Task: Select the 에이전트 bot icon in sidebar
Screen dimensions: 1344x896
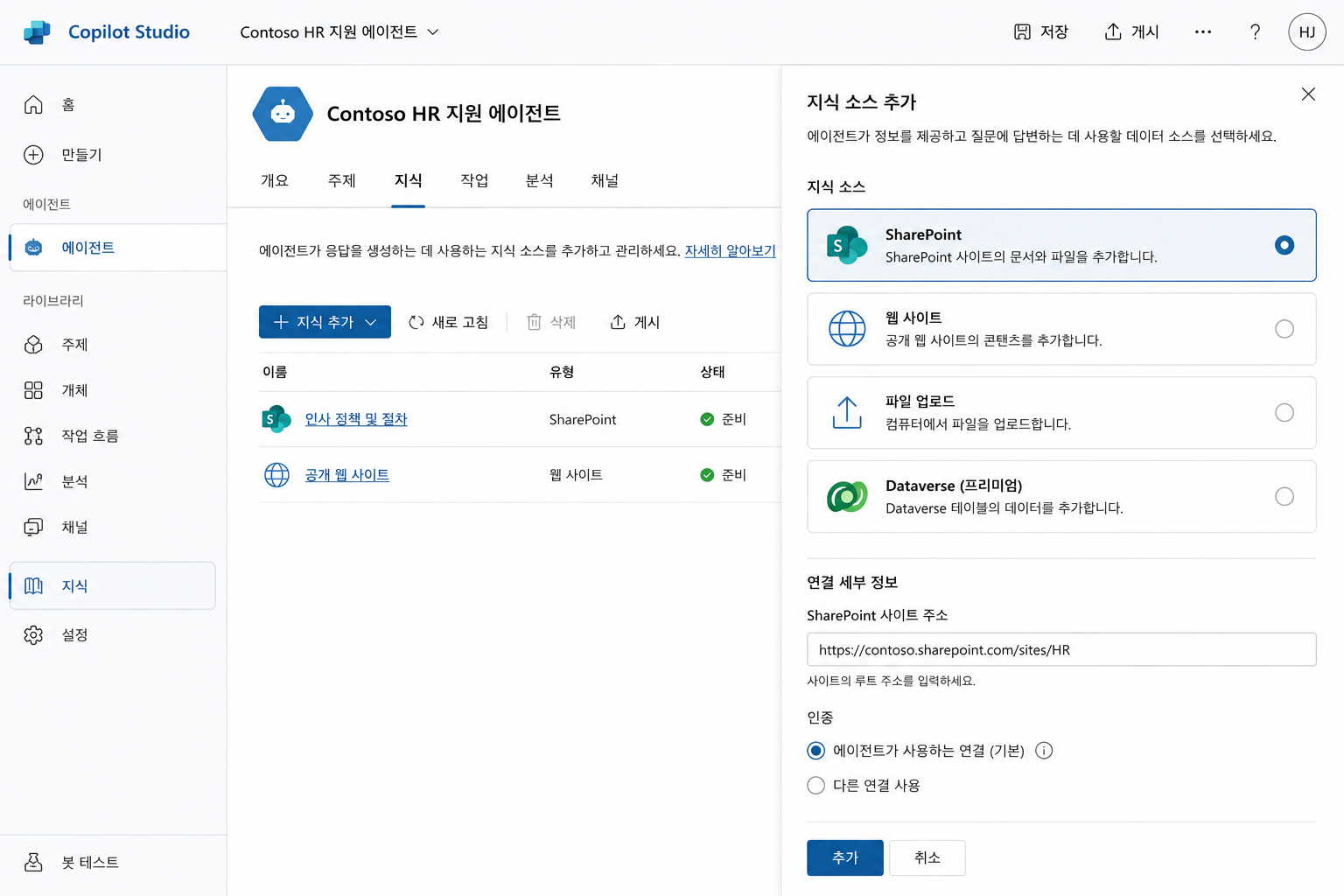Action: (33, 248)
